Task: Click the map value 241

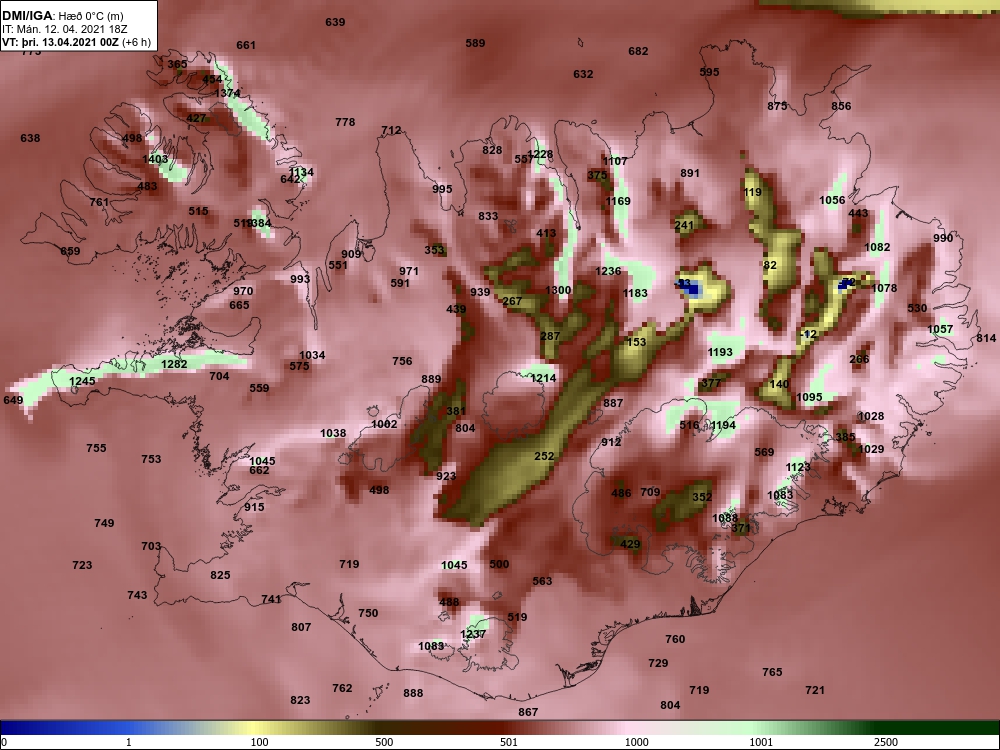Action: pyautogui.click(x=684, y=225)
